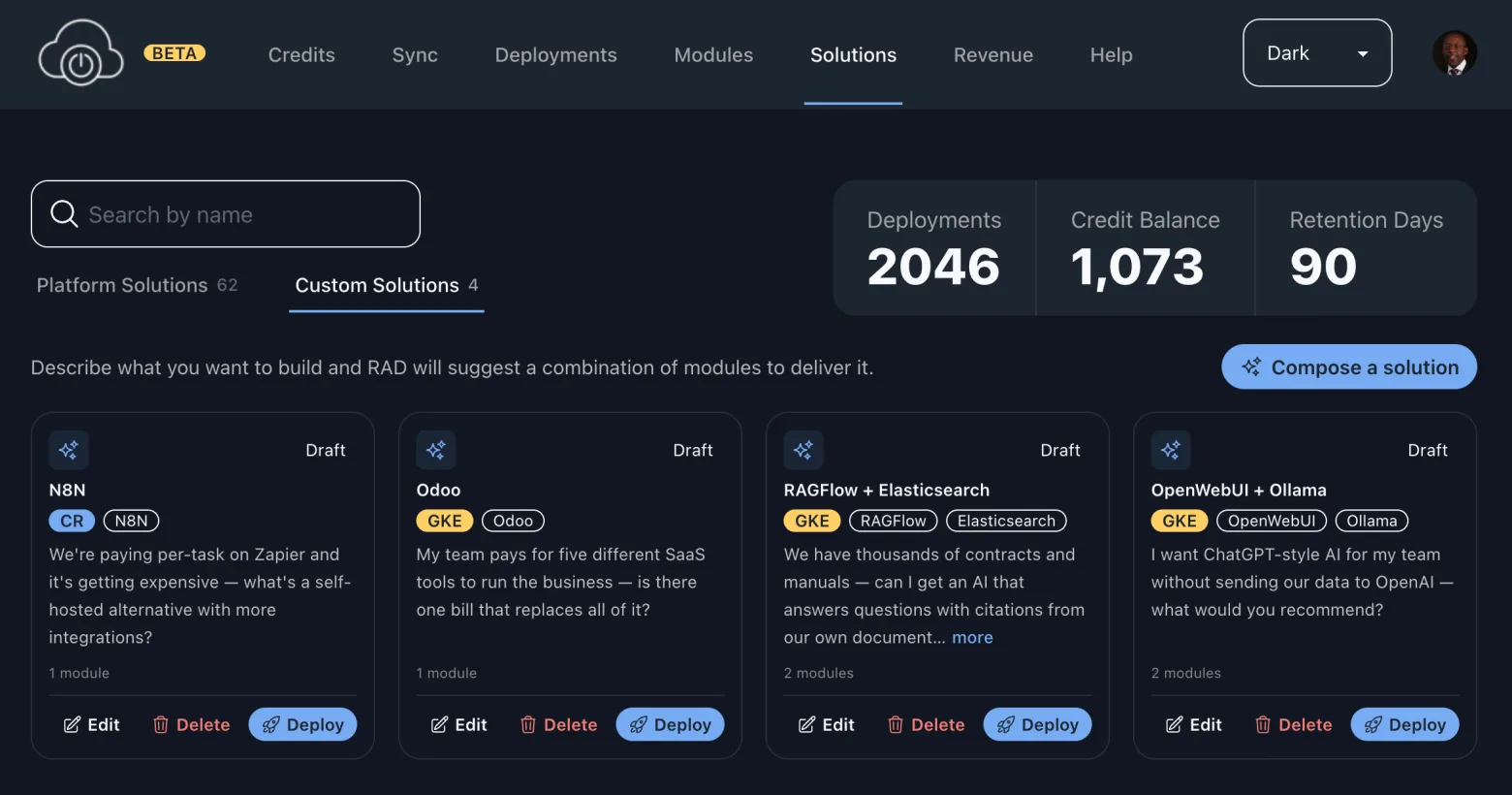Click the sparkle icon on Odoo card
The image size is (1512, 795).
(436, 450)
